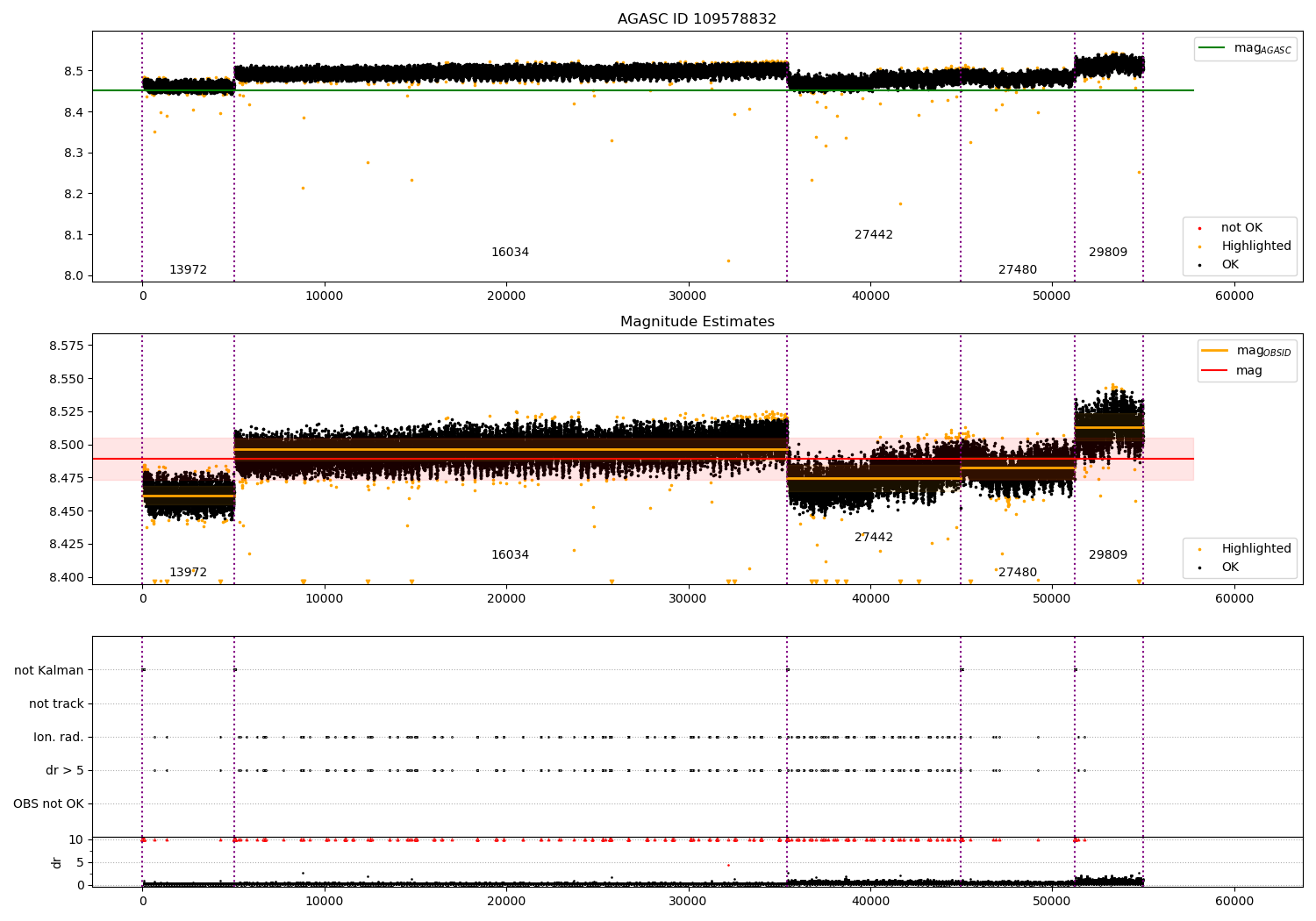Click the 'dr > 5' axis label
This screenshot has width=1316, height=921.
pos(65,771)
